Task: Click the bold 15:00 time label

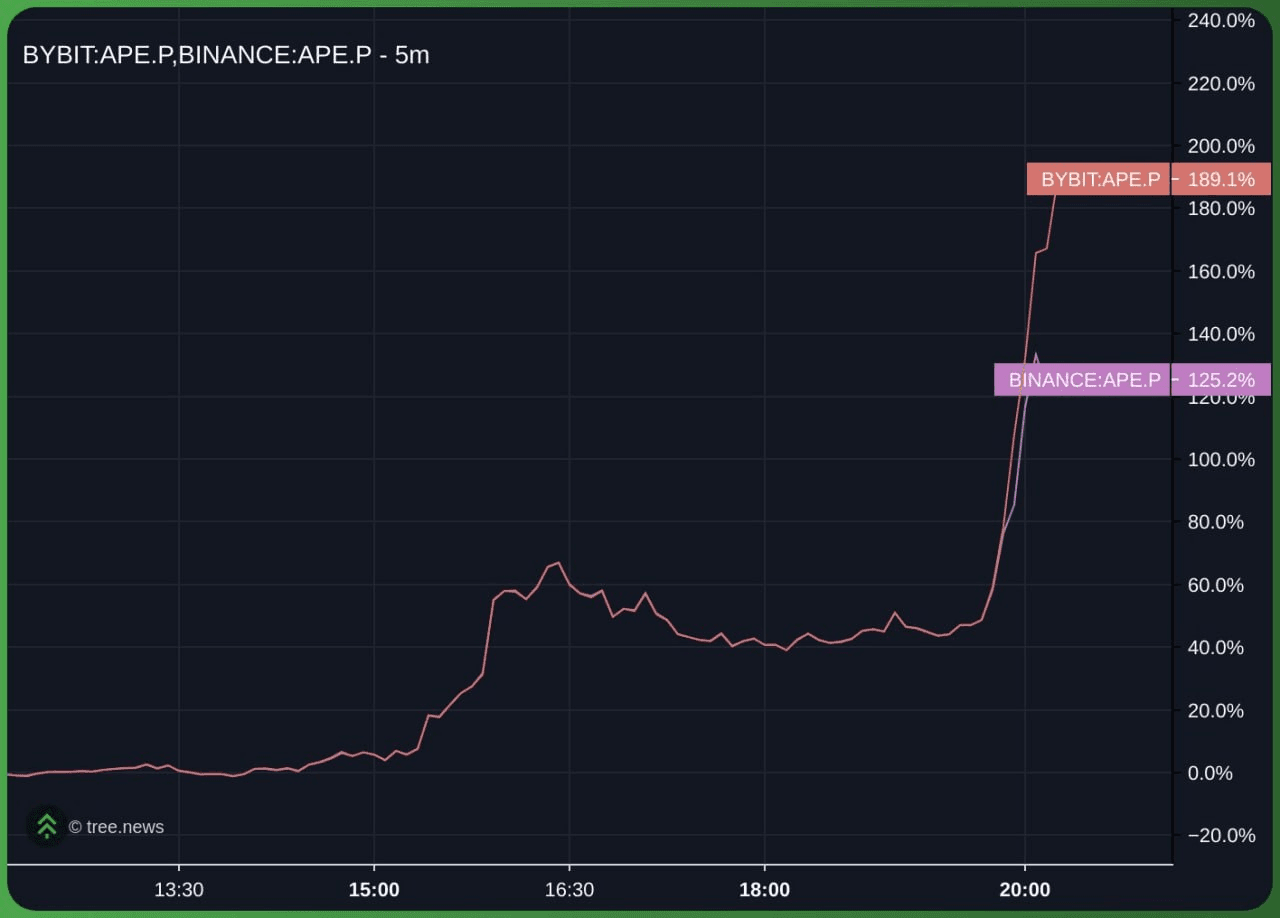Action: click(375, 888)
